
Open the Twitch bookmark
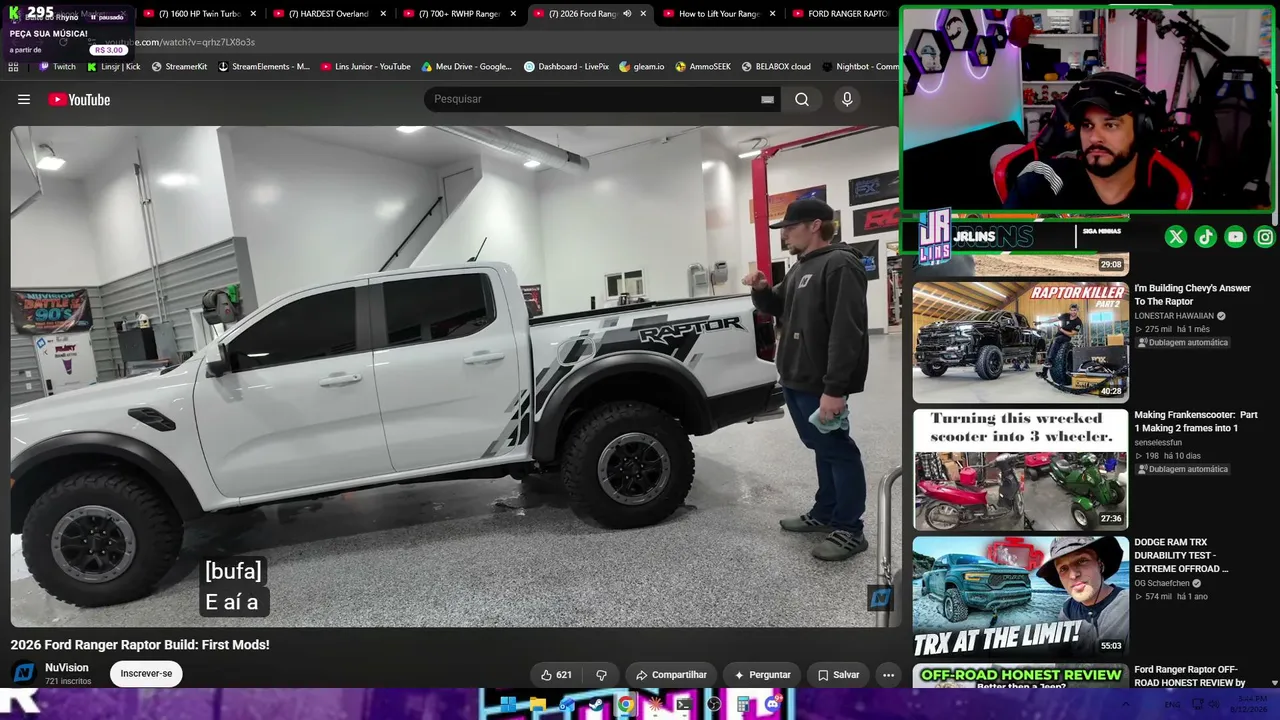[57, 67]
